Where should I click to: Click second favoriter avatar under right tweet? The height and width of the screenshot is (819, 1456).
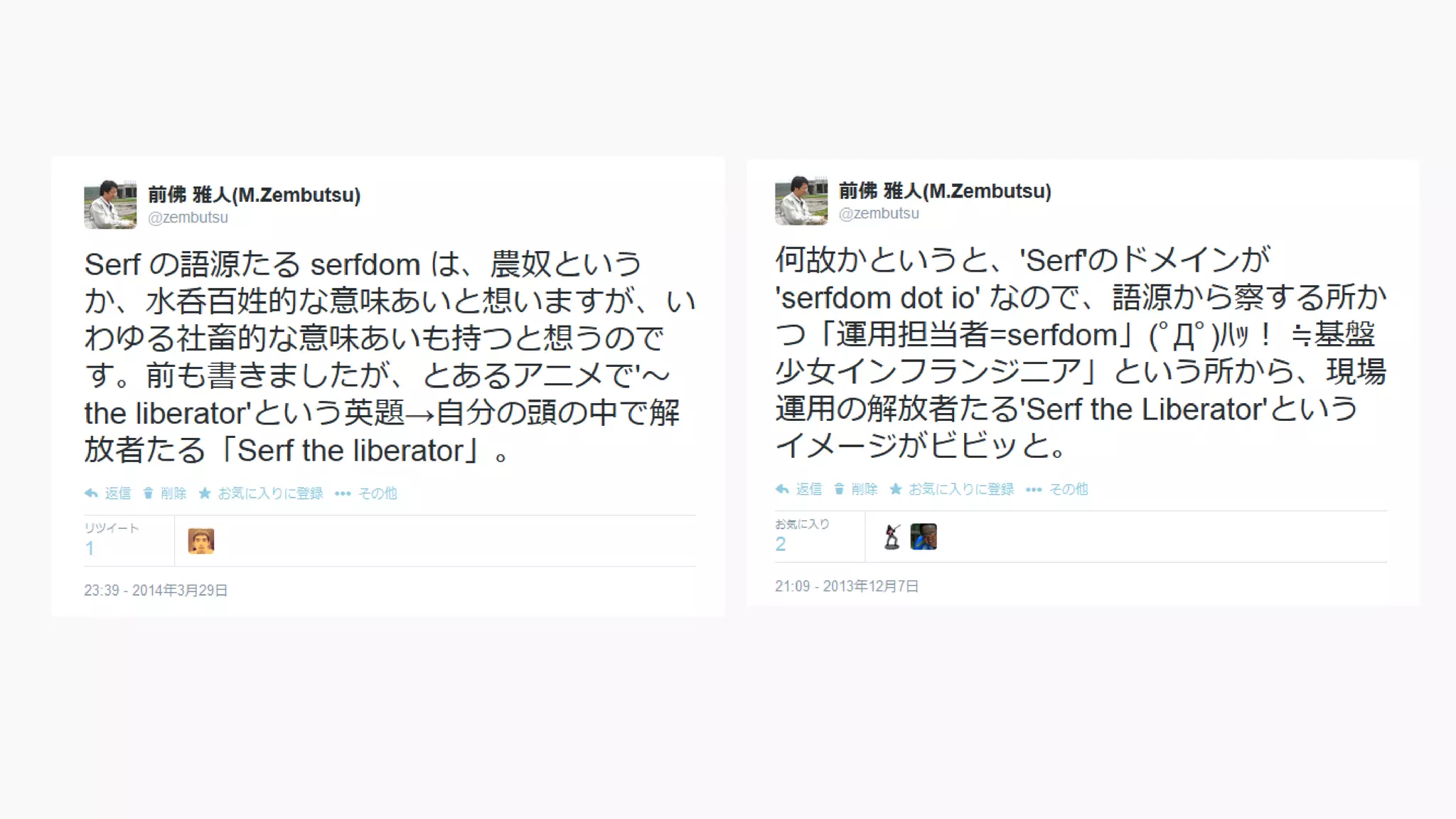(924, 537)
